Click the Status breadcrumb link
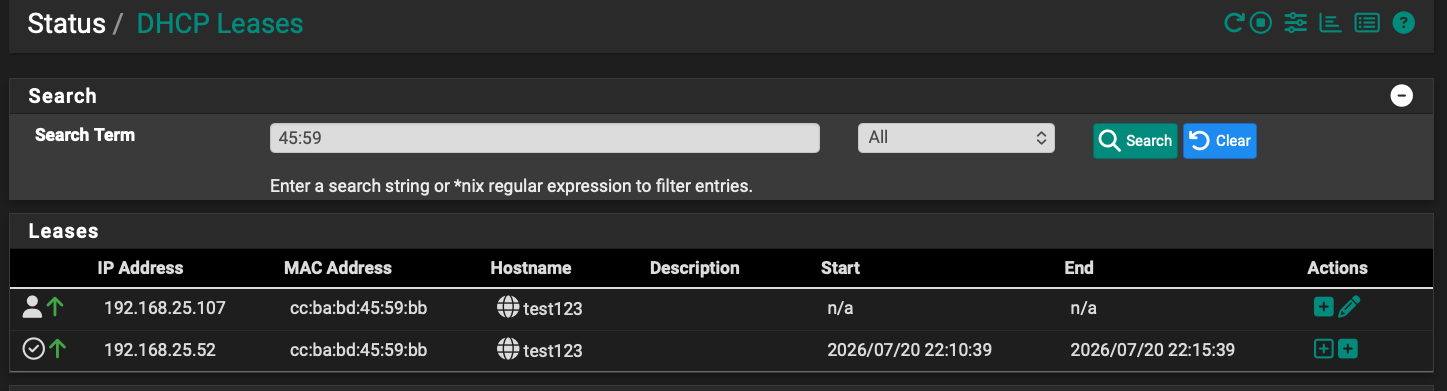1447x391 pixels. click(x=67, y=24)
